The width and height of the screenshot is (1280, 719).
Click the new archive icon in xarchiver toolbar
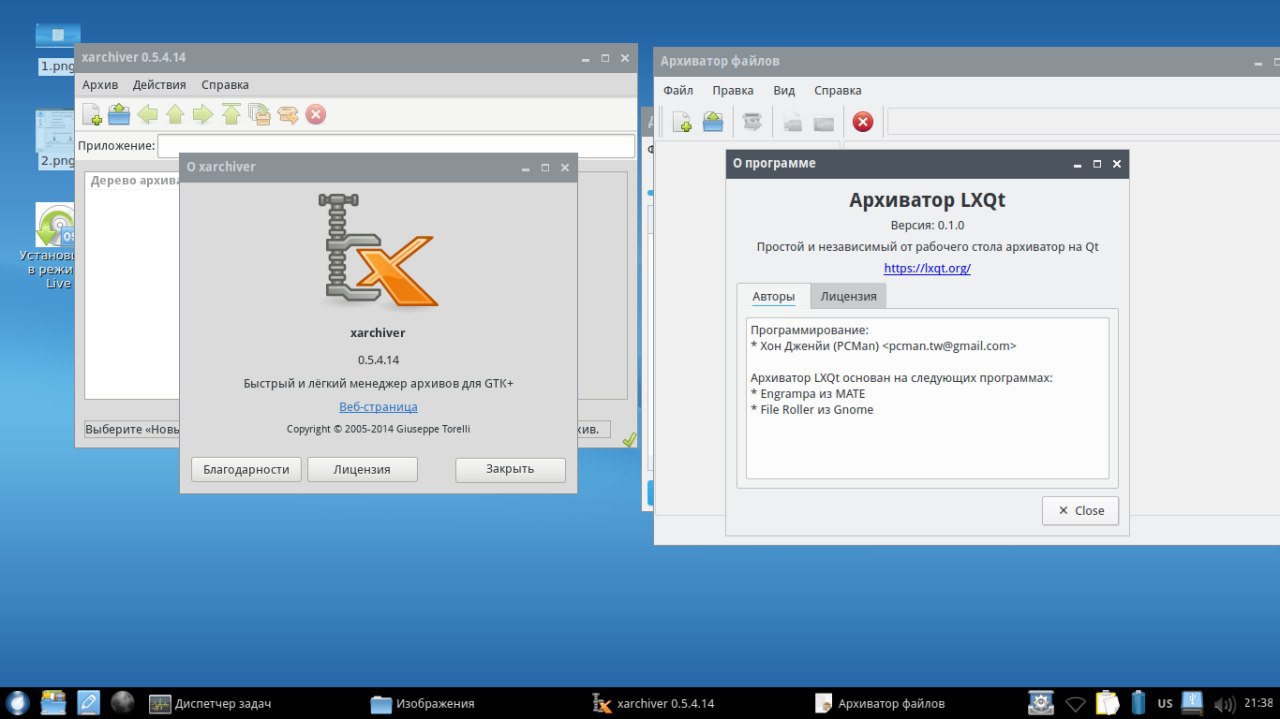point(92,114)
